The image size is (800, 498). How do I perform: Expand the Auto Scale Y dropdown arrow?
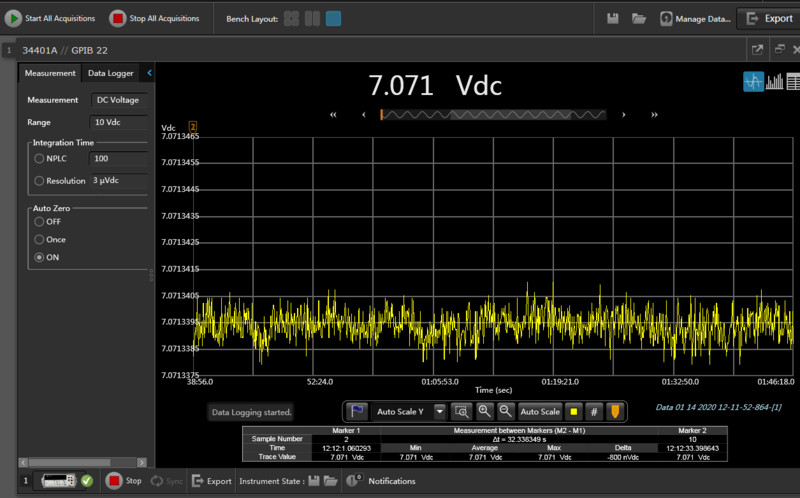coord(438,411)
